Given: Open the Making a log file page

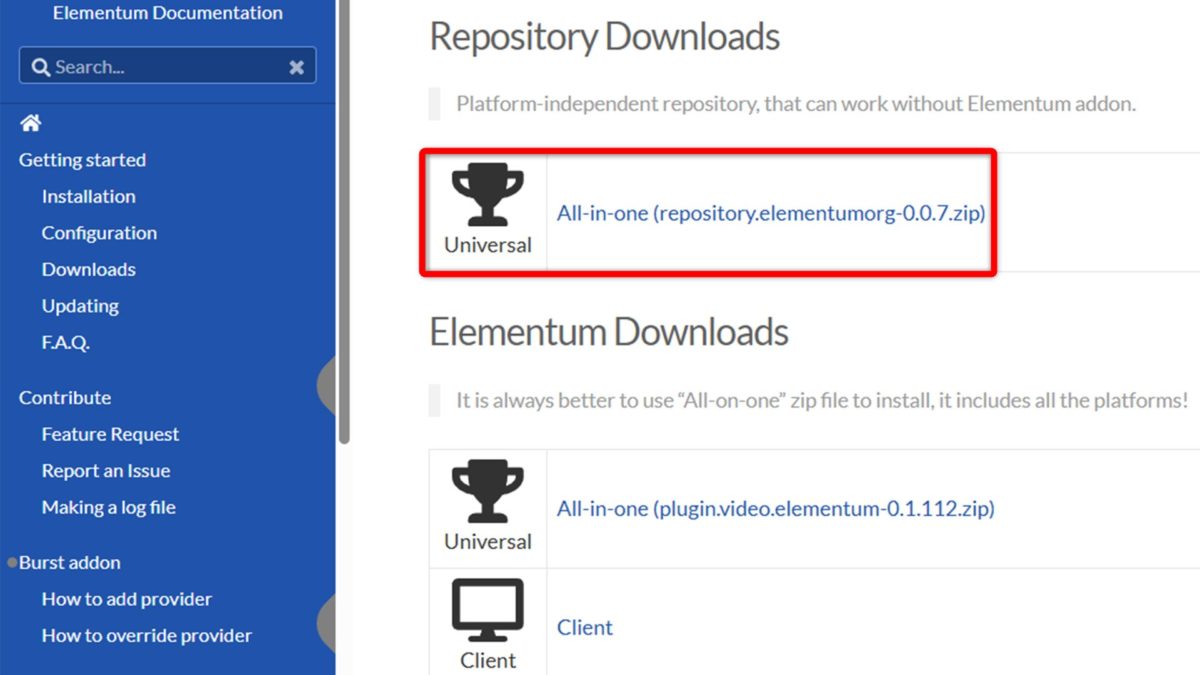Looking at the screenshot, I should click(108, 507).
